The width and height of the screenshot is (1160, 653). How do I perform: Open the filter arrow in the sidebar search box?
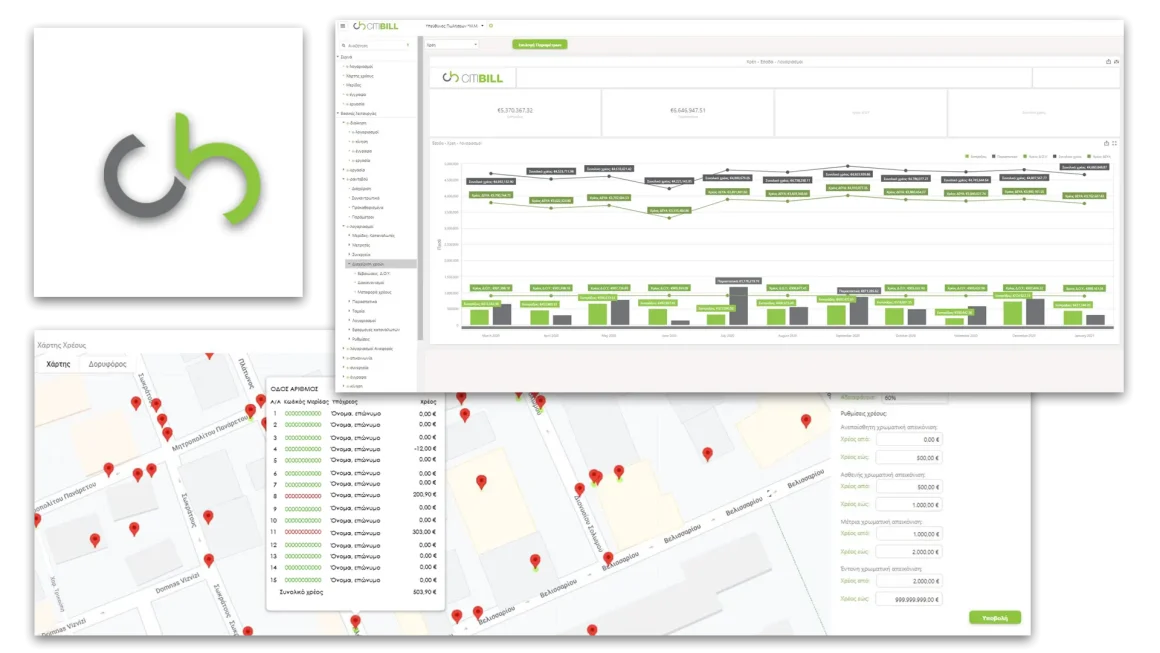[408, 46]
